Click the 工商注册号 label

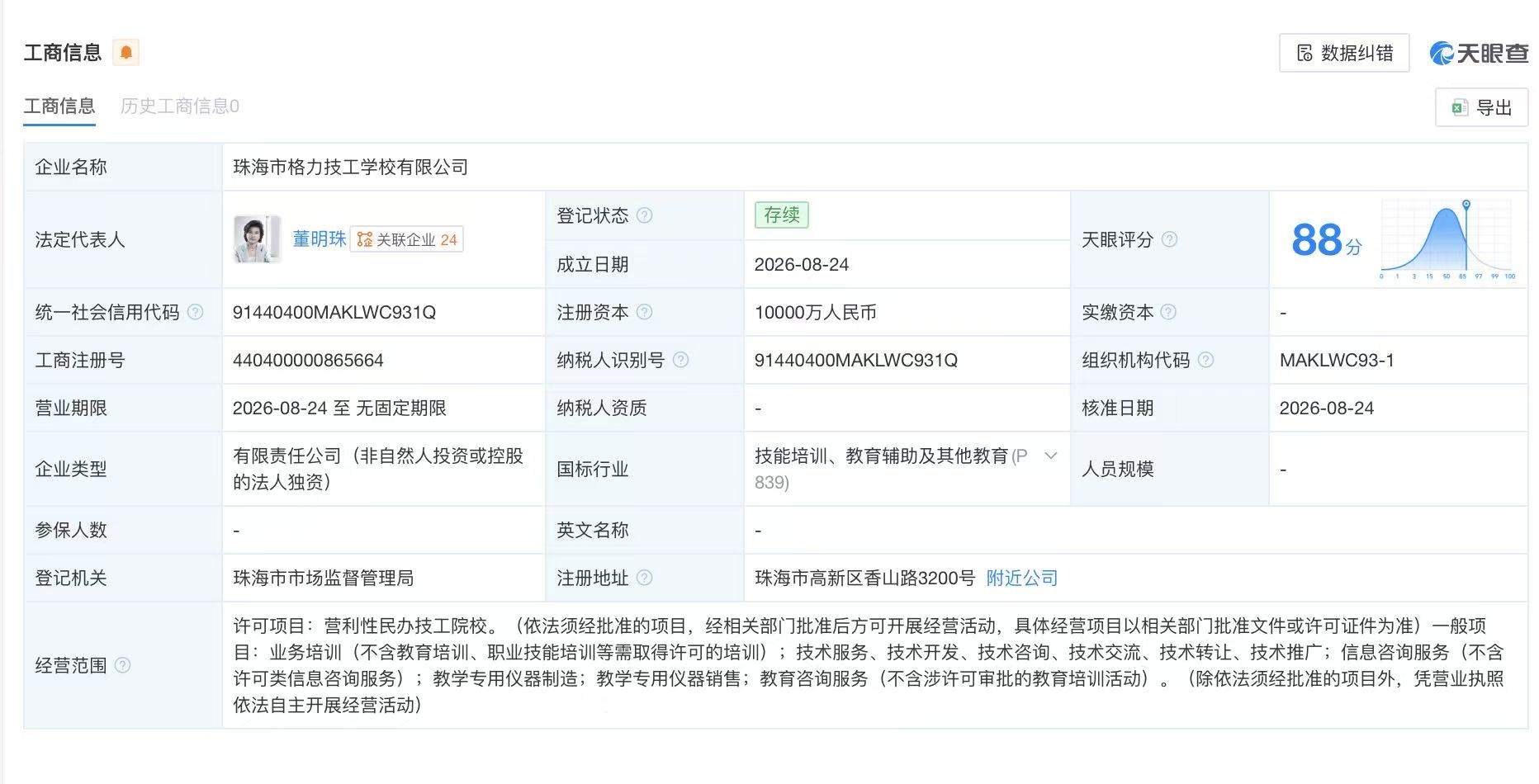[80, 360]
